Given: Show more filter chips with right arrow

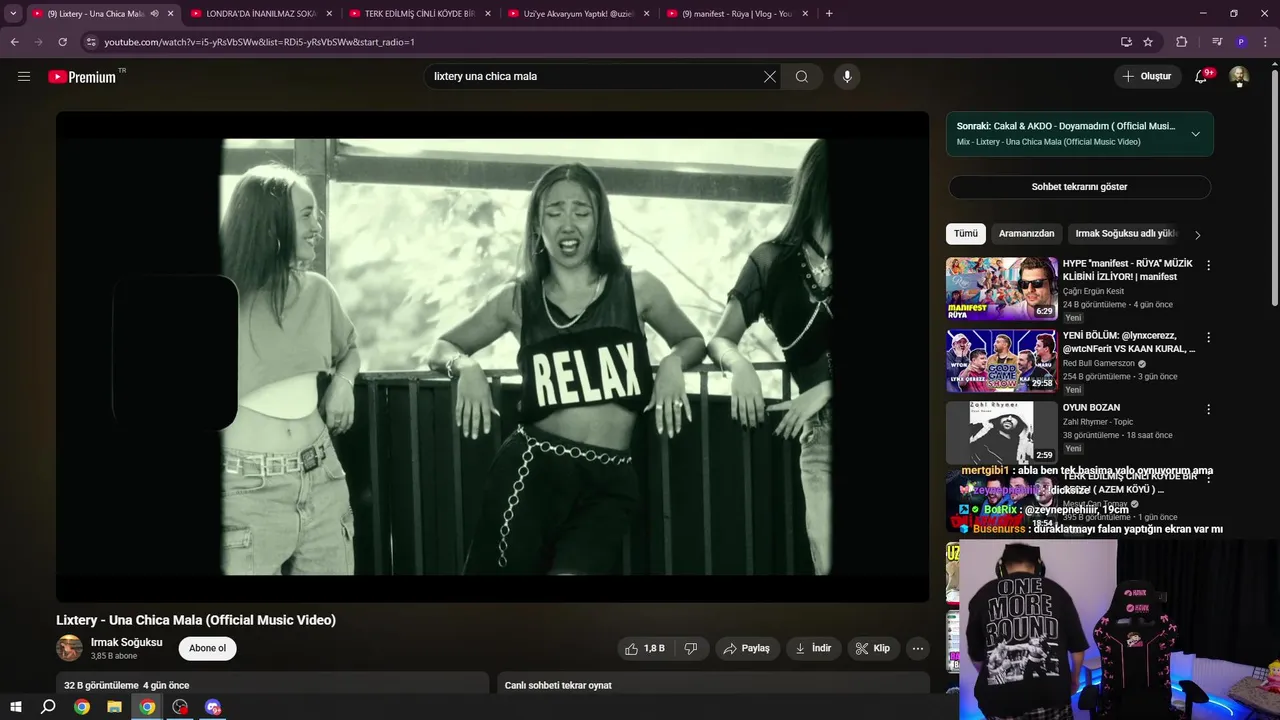Looking at the screenshot, I should pos(1197,234).
